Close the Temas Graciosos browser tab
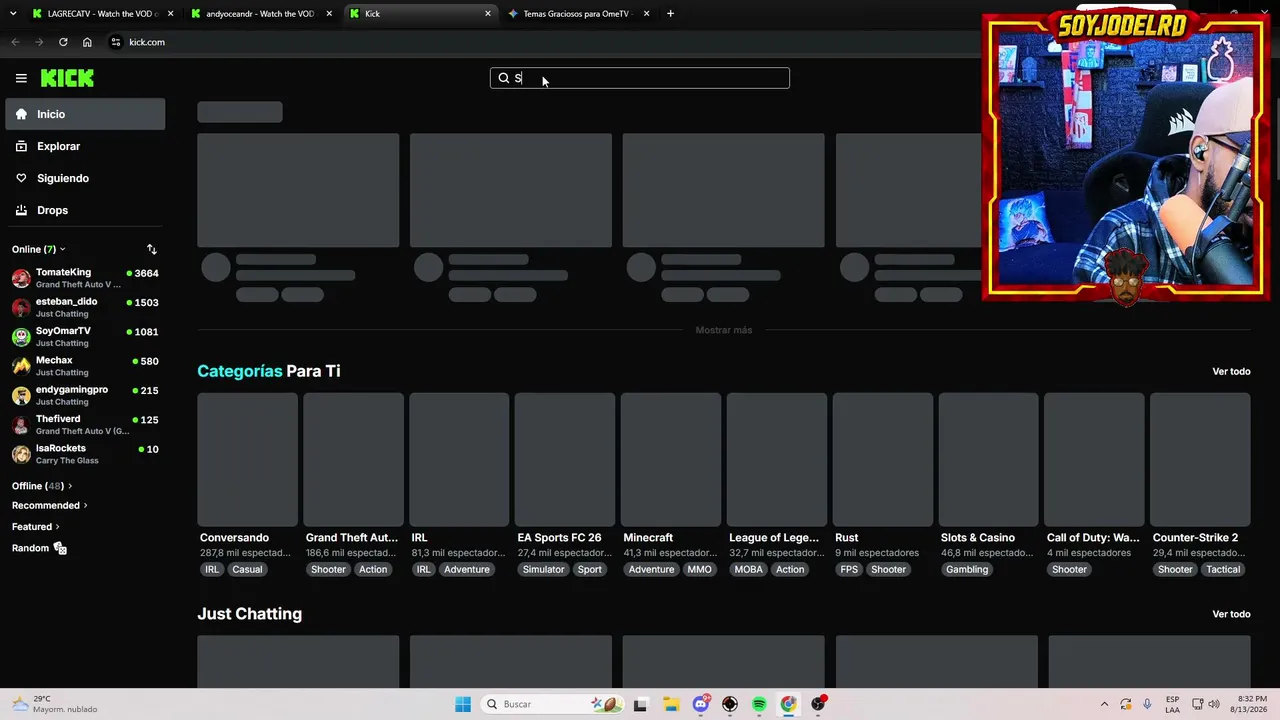The image size is (1280, 720). pos(646,14)
